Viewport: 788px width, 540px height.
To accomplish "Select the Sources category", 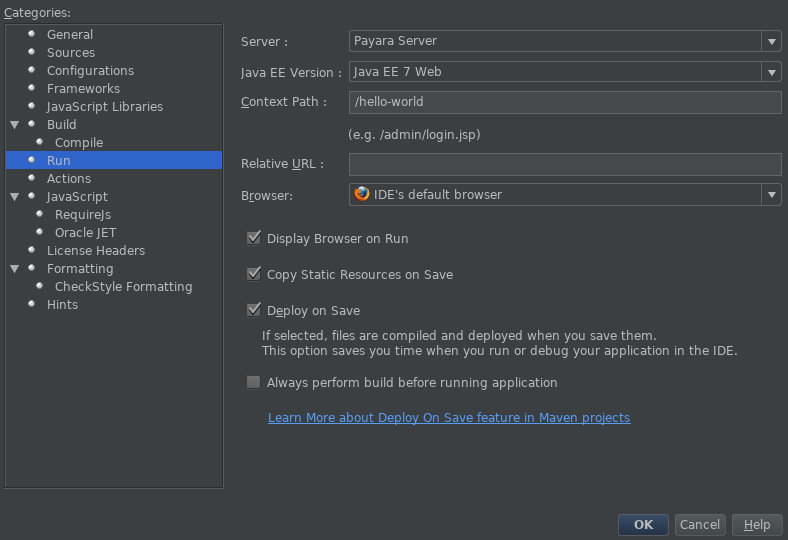I will 70,53.
